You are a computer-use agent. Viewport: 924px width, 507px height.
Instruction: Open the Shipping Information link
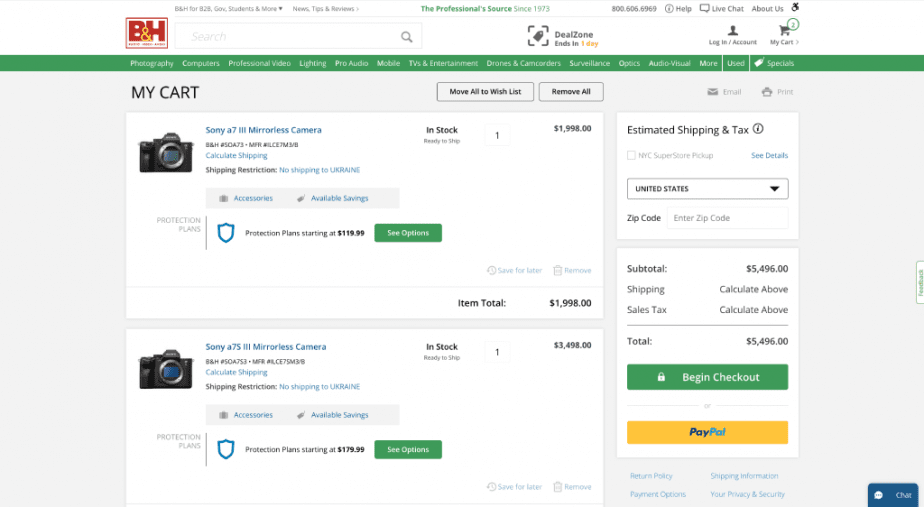click(744, 476)
